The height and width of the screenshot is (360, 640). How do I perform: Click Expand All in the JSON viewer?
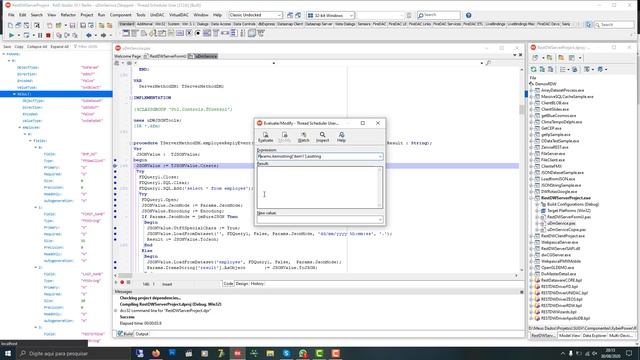[60, 47]
